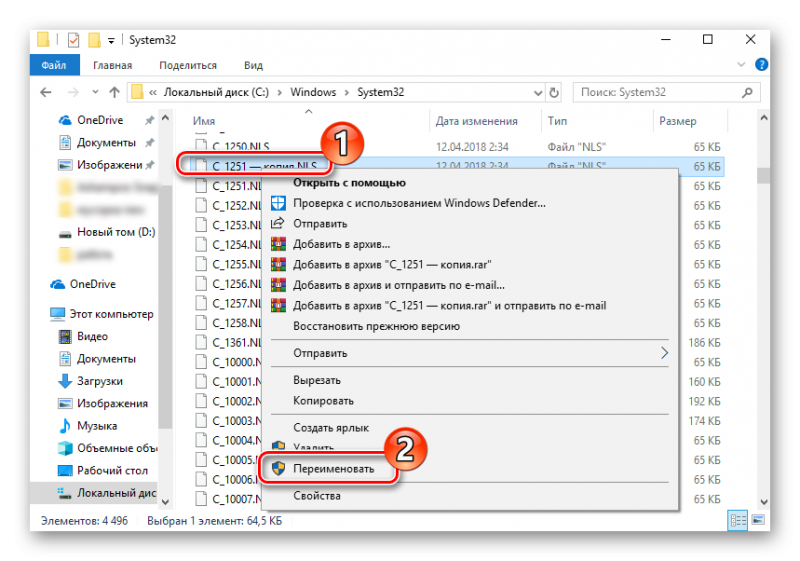
Task: Click System32 in the address breadcrumb
Action: pyautogui.click(x=381, y=92)
